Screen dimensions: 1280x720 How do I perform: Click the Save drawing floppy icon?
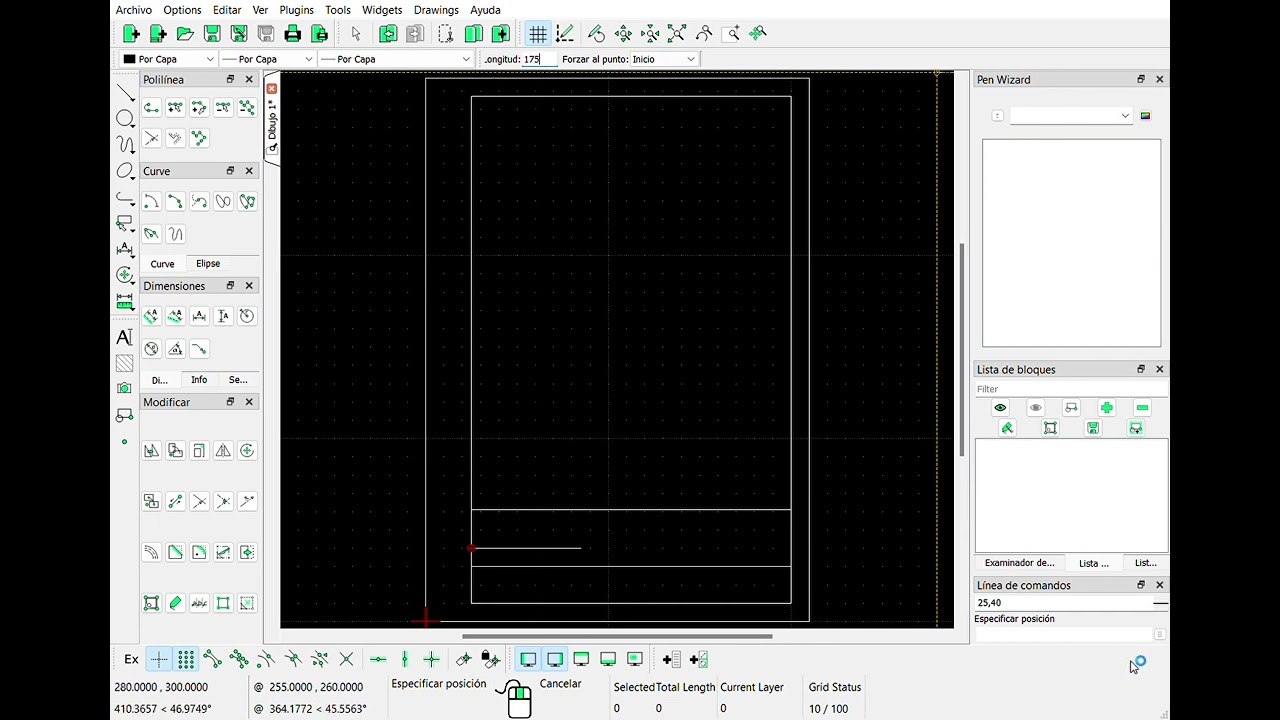[x=212, y=34]
